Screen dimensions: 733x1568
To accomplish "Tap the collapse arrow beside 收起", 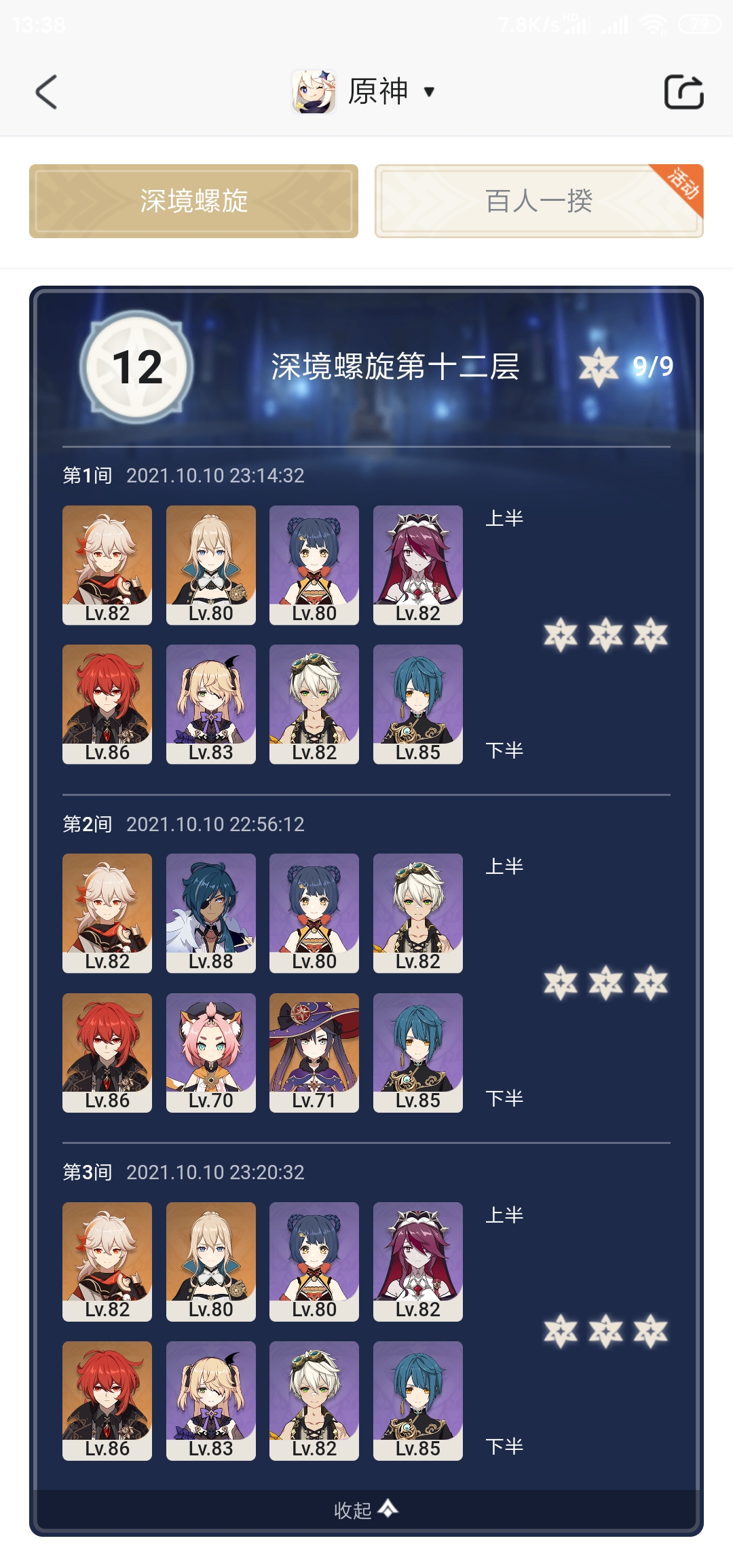I will (x=388, y=1508).
